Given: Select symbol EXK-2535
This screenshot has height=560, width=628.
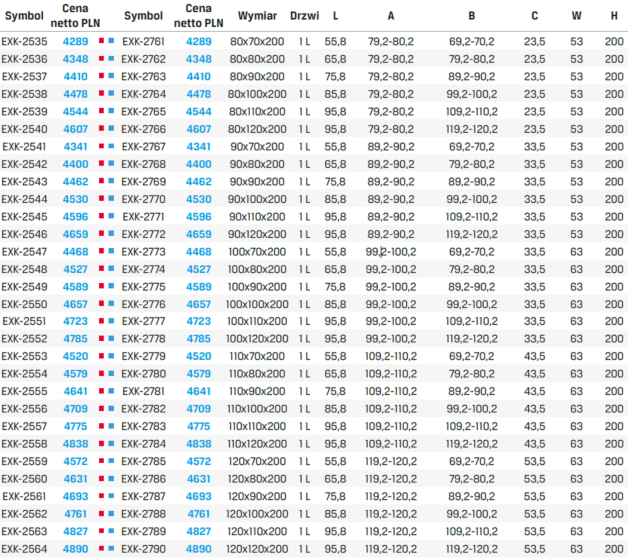Looking at the screenshot, I should [24, 42].
